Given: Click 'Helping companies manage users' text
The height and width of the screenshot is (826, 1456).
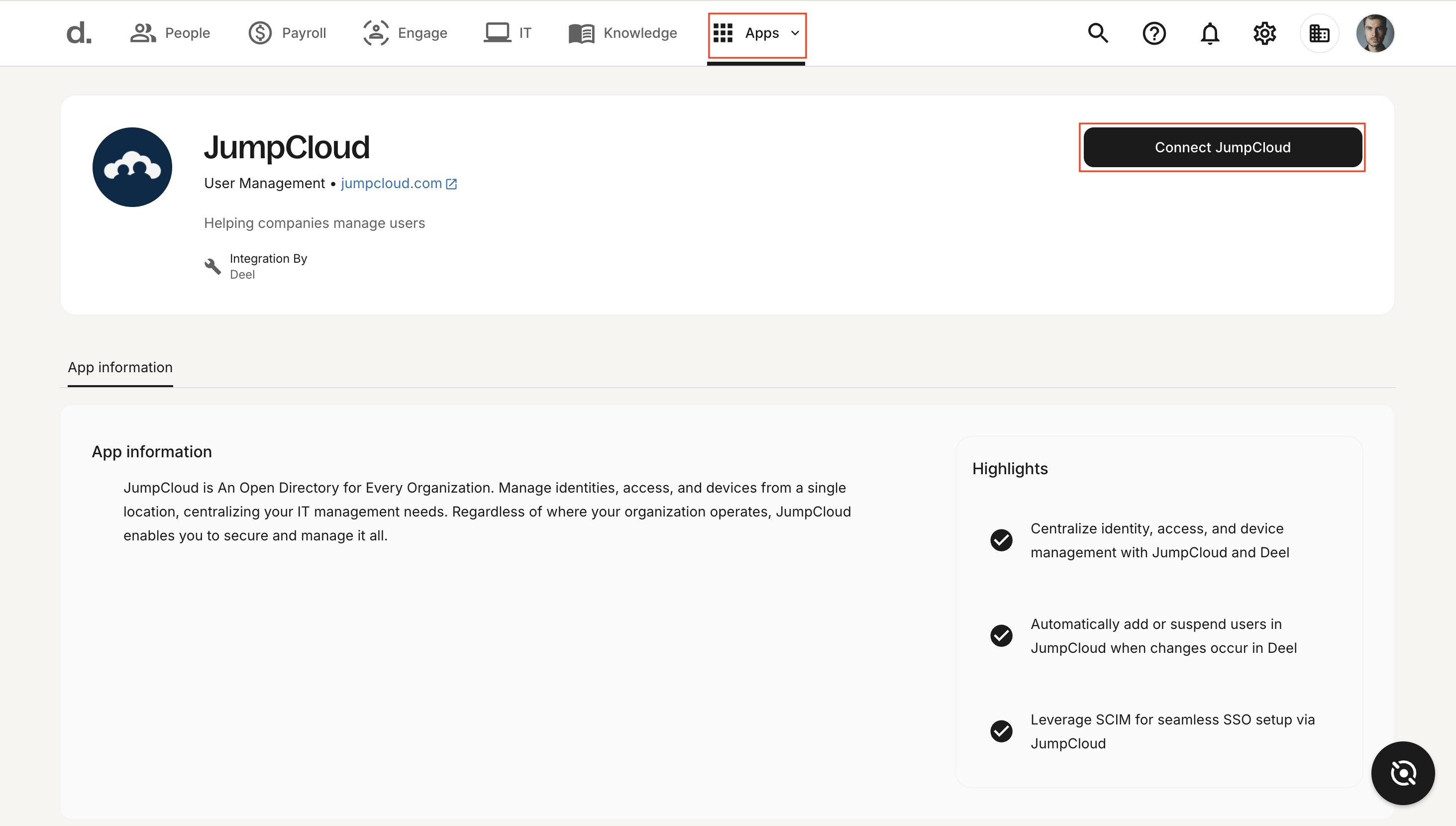Looking at the screenshot, I should tap(314, 223).
